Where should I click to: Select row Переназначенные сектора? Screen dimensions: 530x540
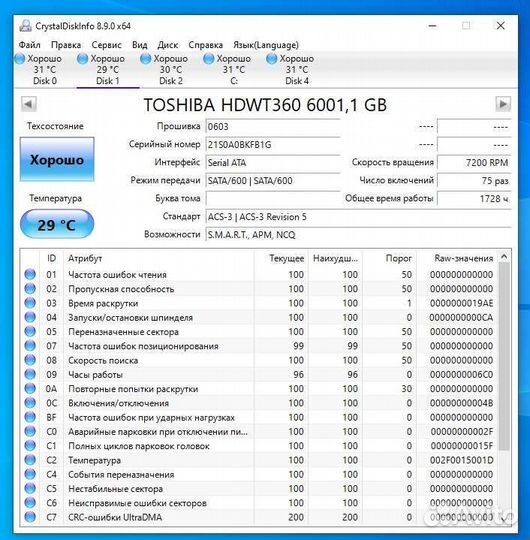tap(259, 332)
